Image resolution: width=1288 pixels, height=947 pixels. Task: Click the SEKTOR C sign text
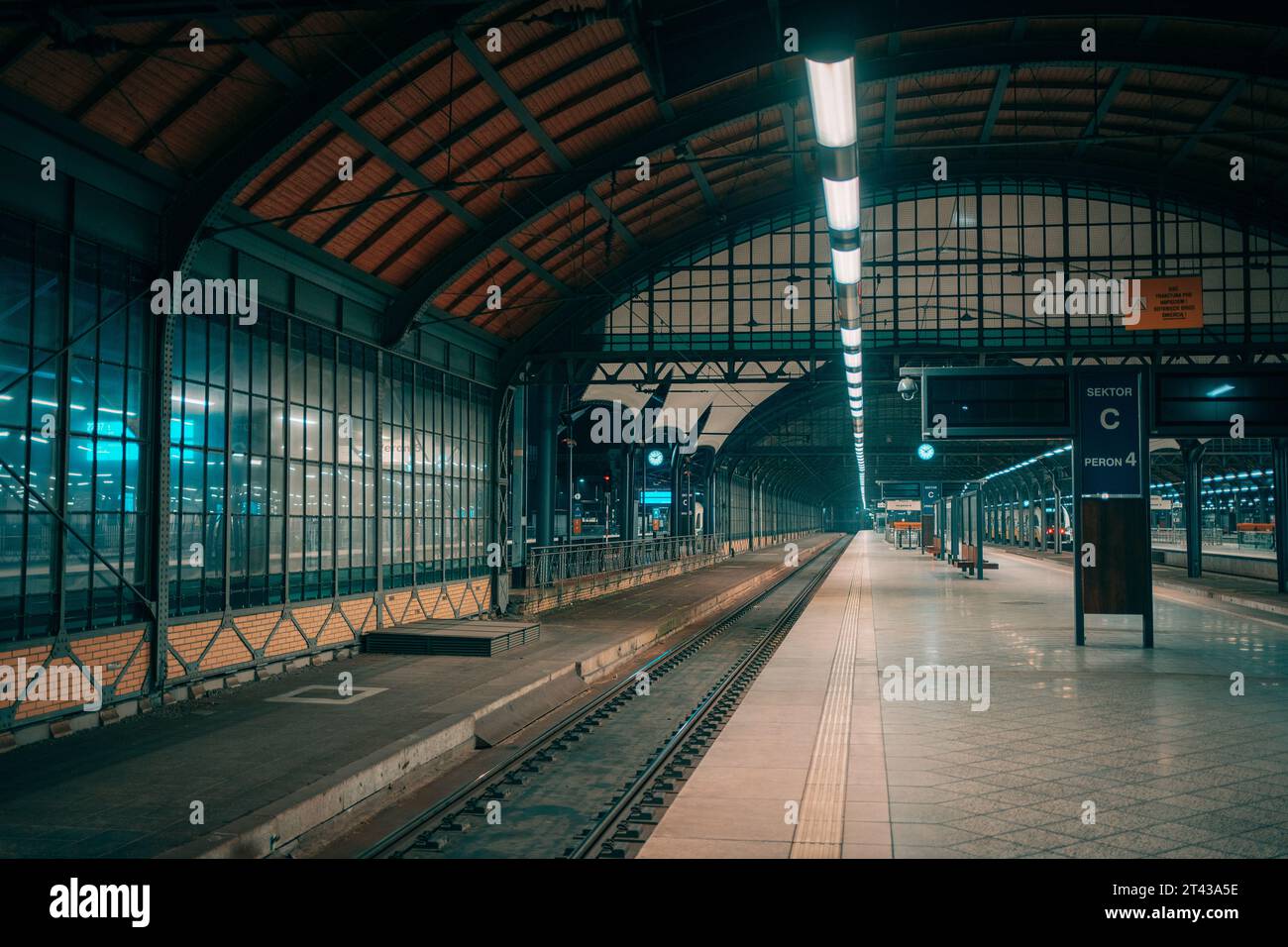click(x=1109, y=409)
